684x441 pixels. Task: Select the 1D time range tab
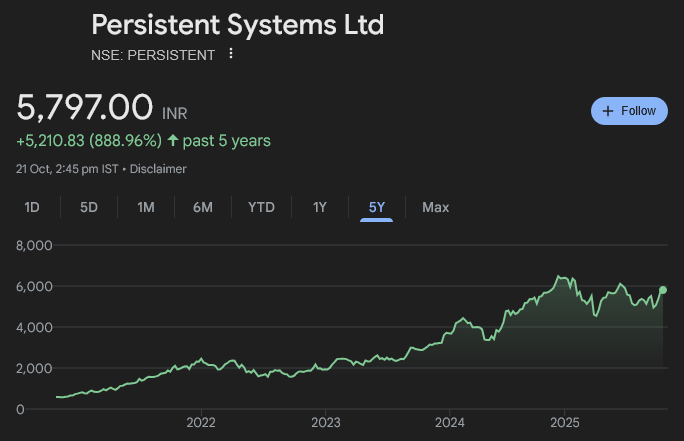coord(32,207)
